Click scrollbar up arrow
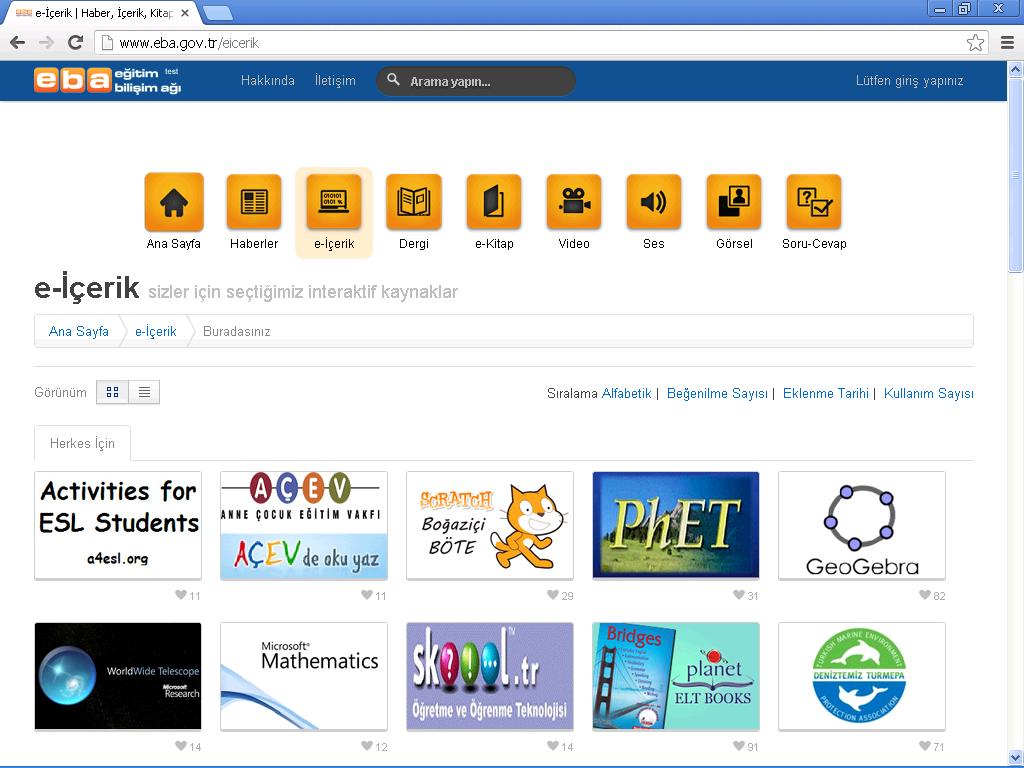This screenshot has height=768, width=1024. click(x=1016, y=69)
